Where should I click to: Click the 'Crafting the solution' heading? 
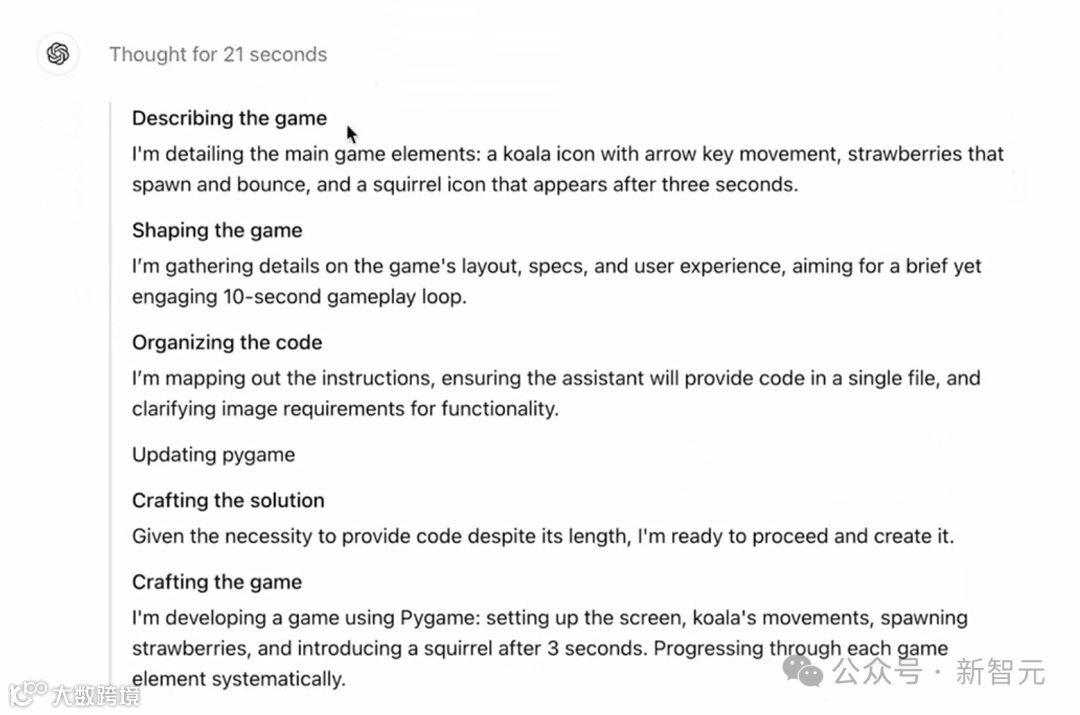coord(228,500)
